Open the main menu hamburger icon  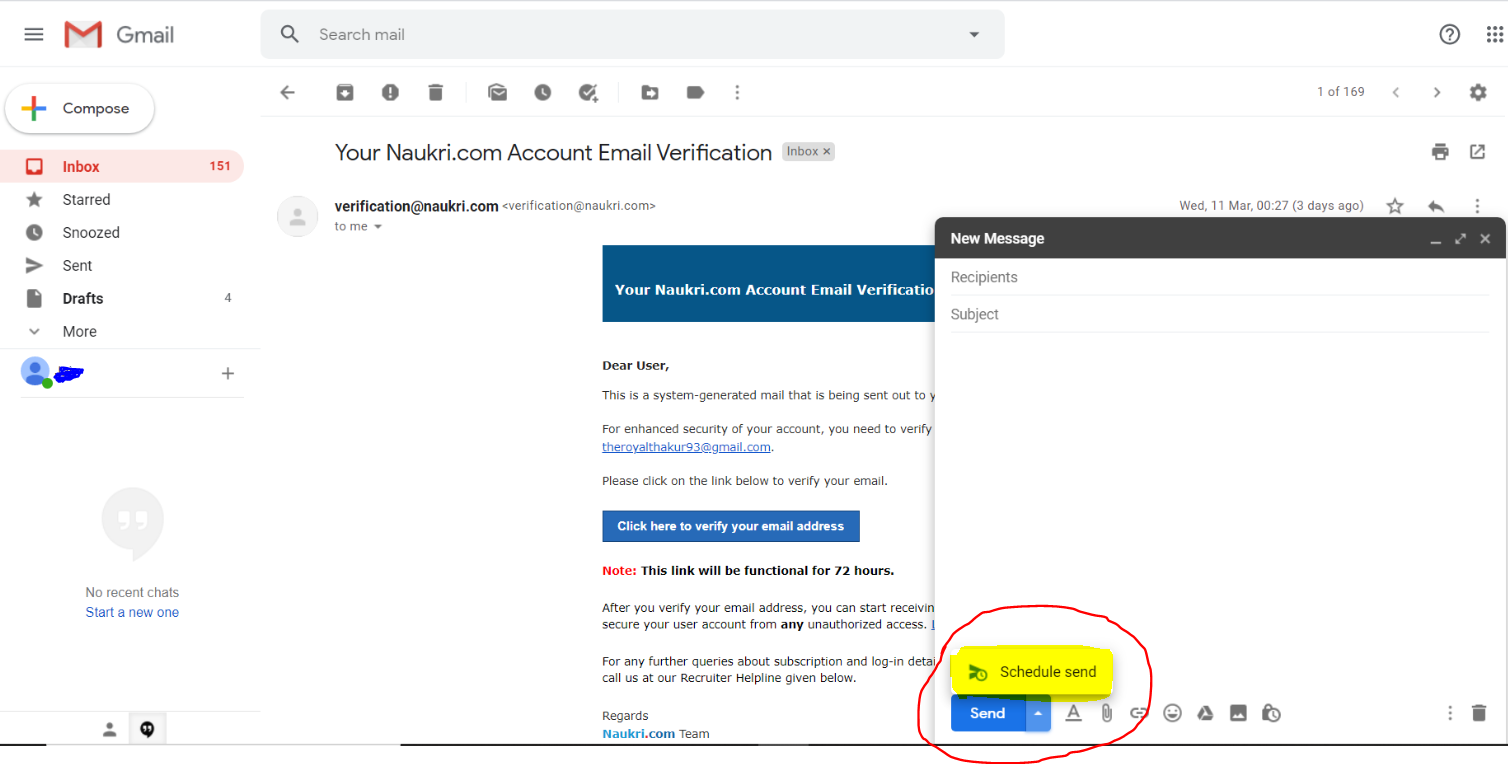pyautogui.click(x=34, y=34)
